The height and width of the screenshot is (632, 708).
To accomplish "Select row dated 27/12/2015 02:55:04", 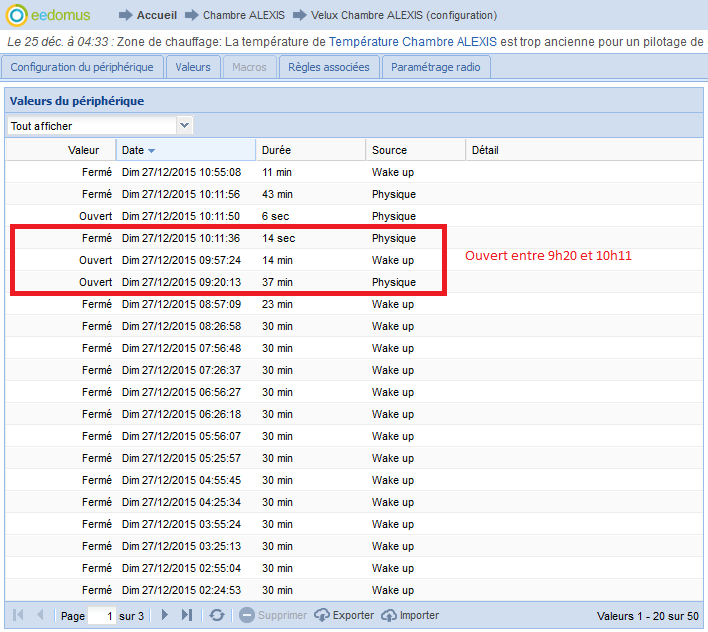I will 354,568.
